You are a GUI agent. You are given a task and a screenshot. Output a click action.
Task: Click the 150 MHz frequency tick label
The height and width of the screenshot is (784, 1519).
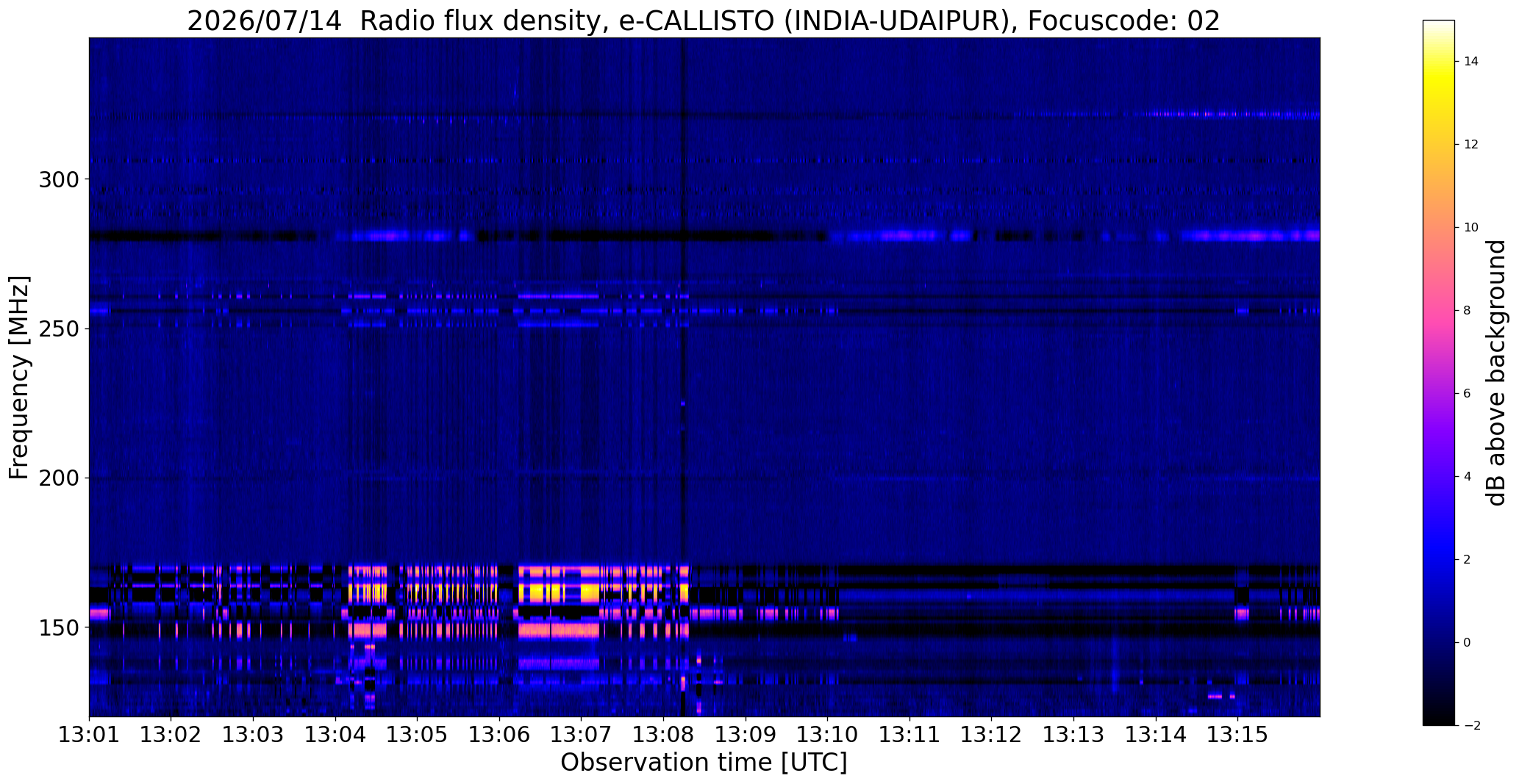[57, 627]
